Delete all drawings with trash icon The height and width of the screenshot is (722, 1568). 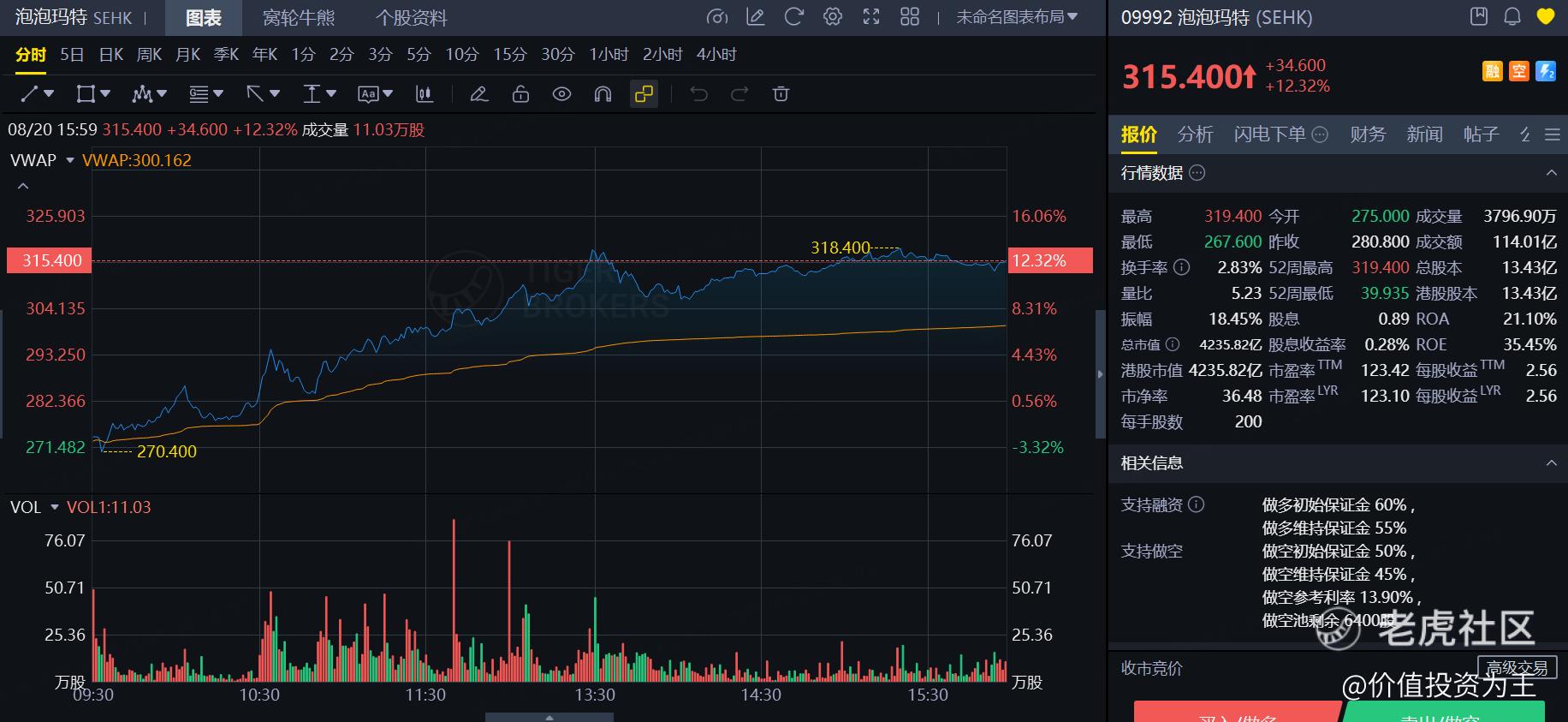tap(781, 94)
